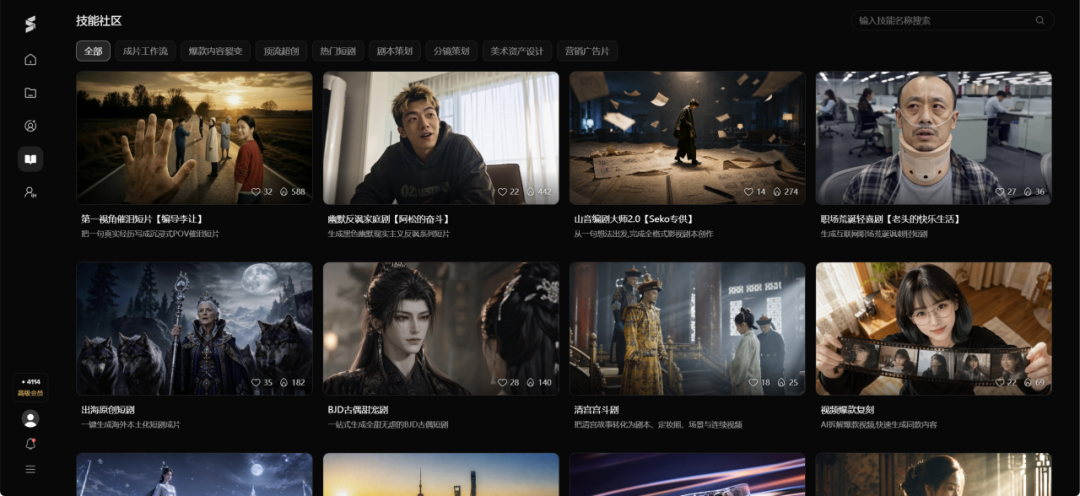The width and height of the screenshot is (1080, 496).
Task: Open the Qing palace emperor thumbnail
Action: 687,329
